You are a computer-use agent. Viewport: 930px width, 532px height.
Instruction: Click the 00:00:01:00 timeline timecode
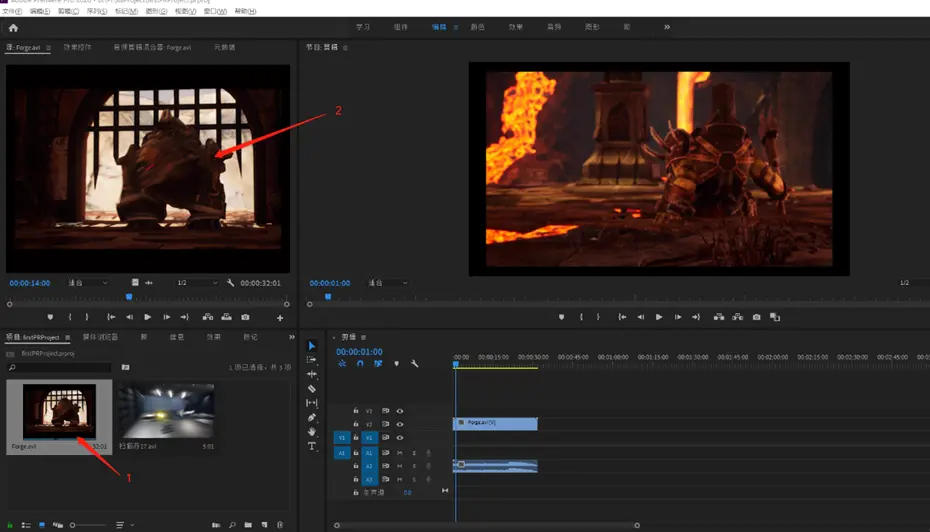tap(359, 352)
